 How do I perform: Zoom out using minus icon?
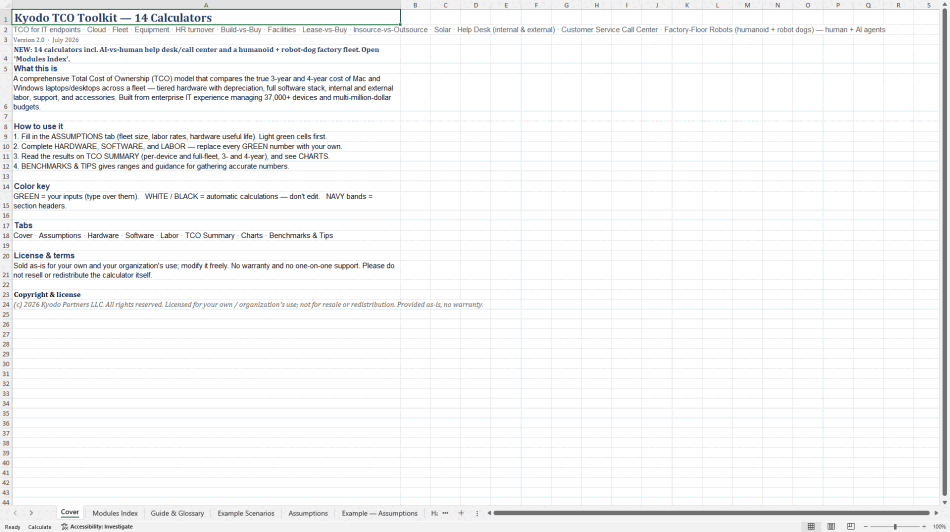pyautogui.click(x=866, y=527)
